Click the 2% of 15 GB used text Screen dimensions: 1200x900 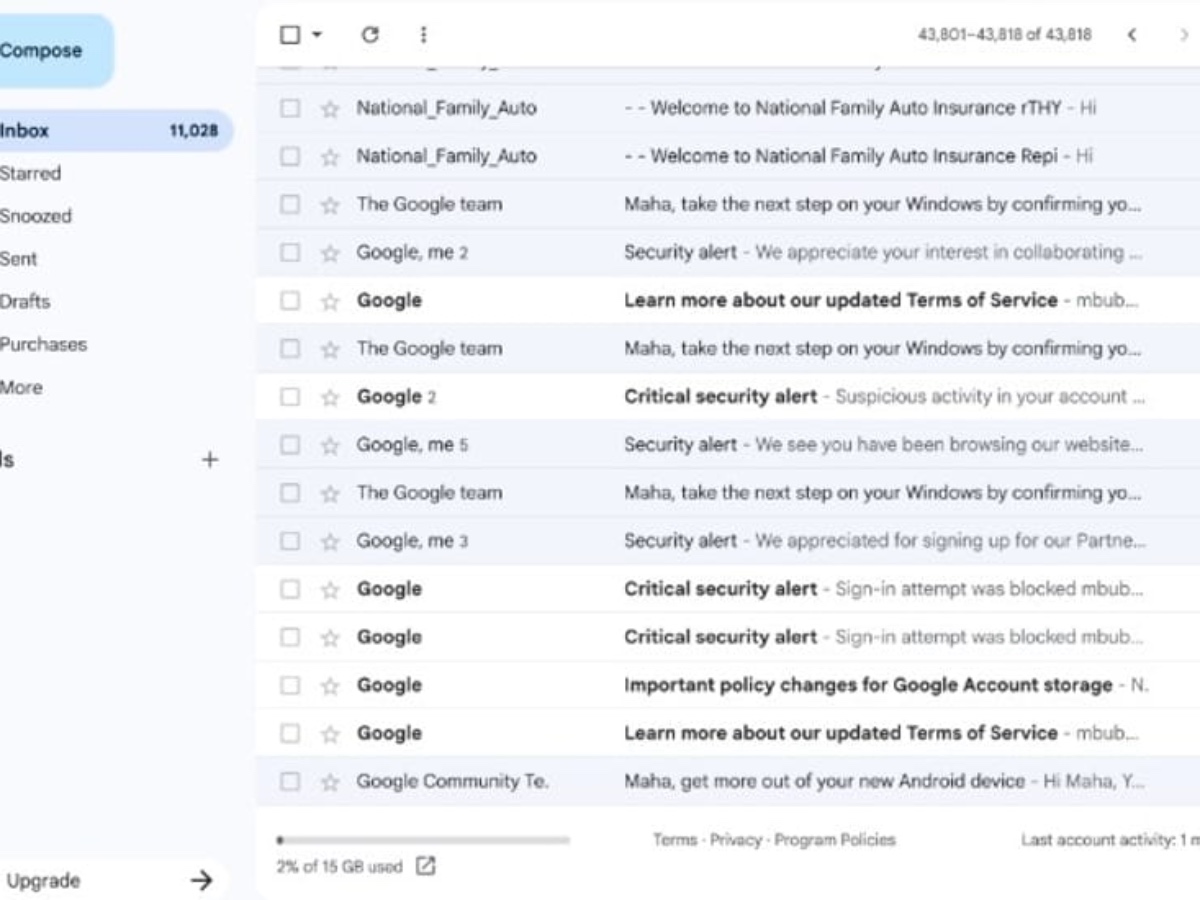340,867
